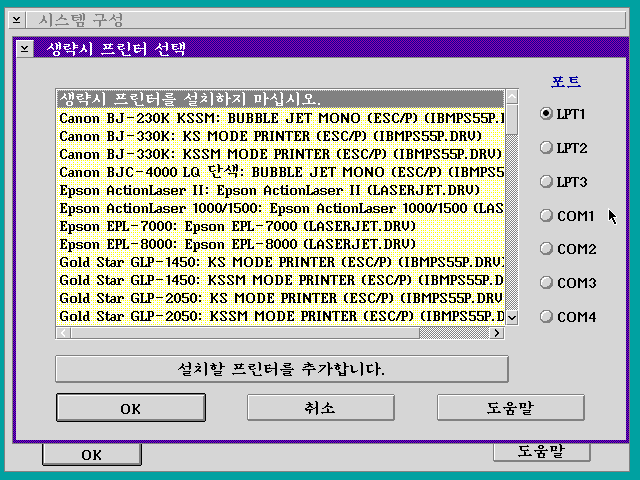
Task: Select 생략시 프린터를 설치하지 마십시오 list entry
Action: pos(280,99)
